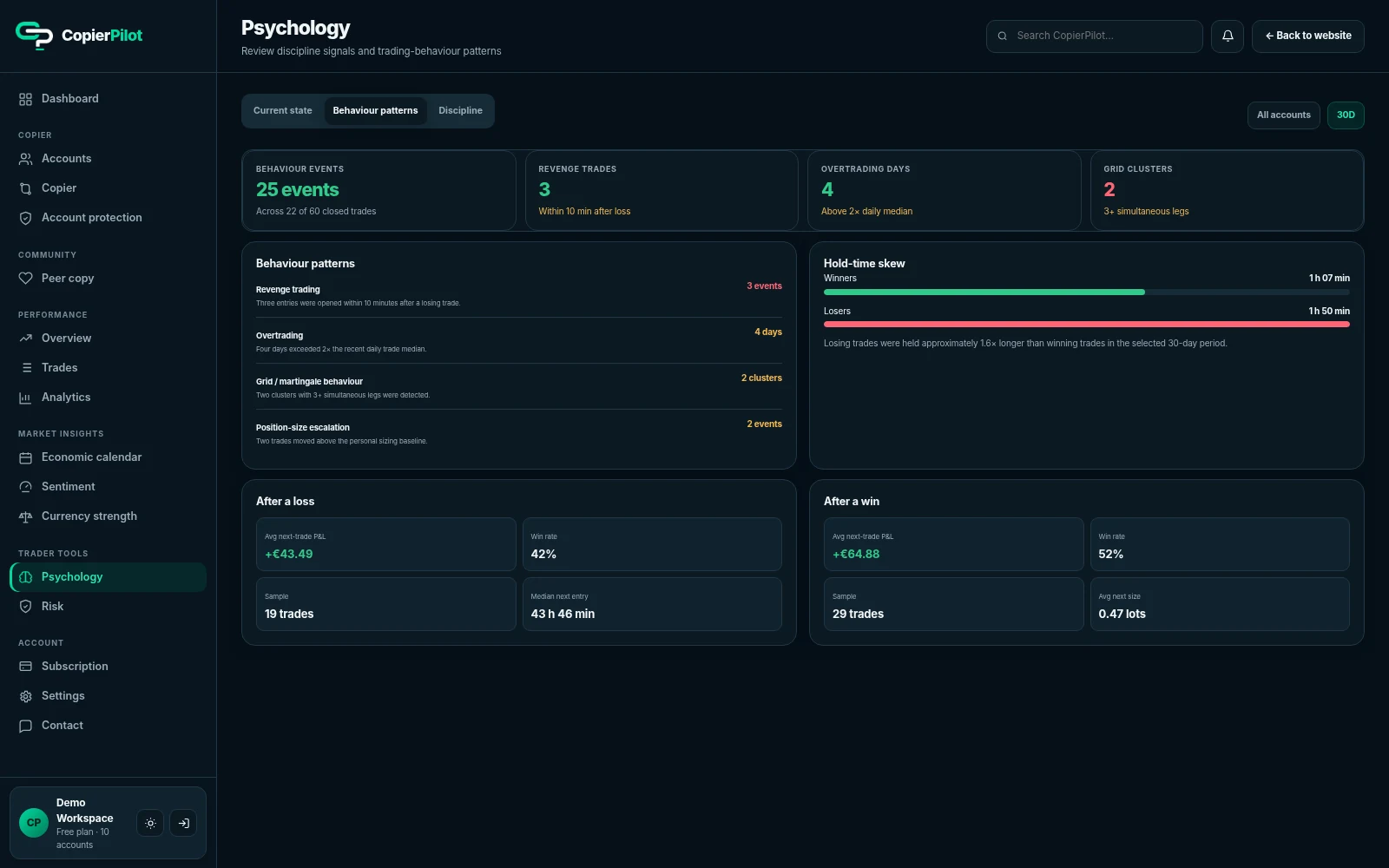Click the Sentiment gauge icon
The image size is (1389, 868).
25,487
